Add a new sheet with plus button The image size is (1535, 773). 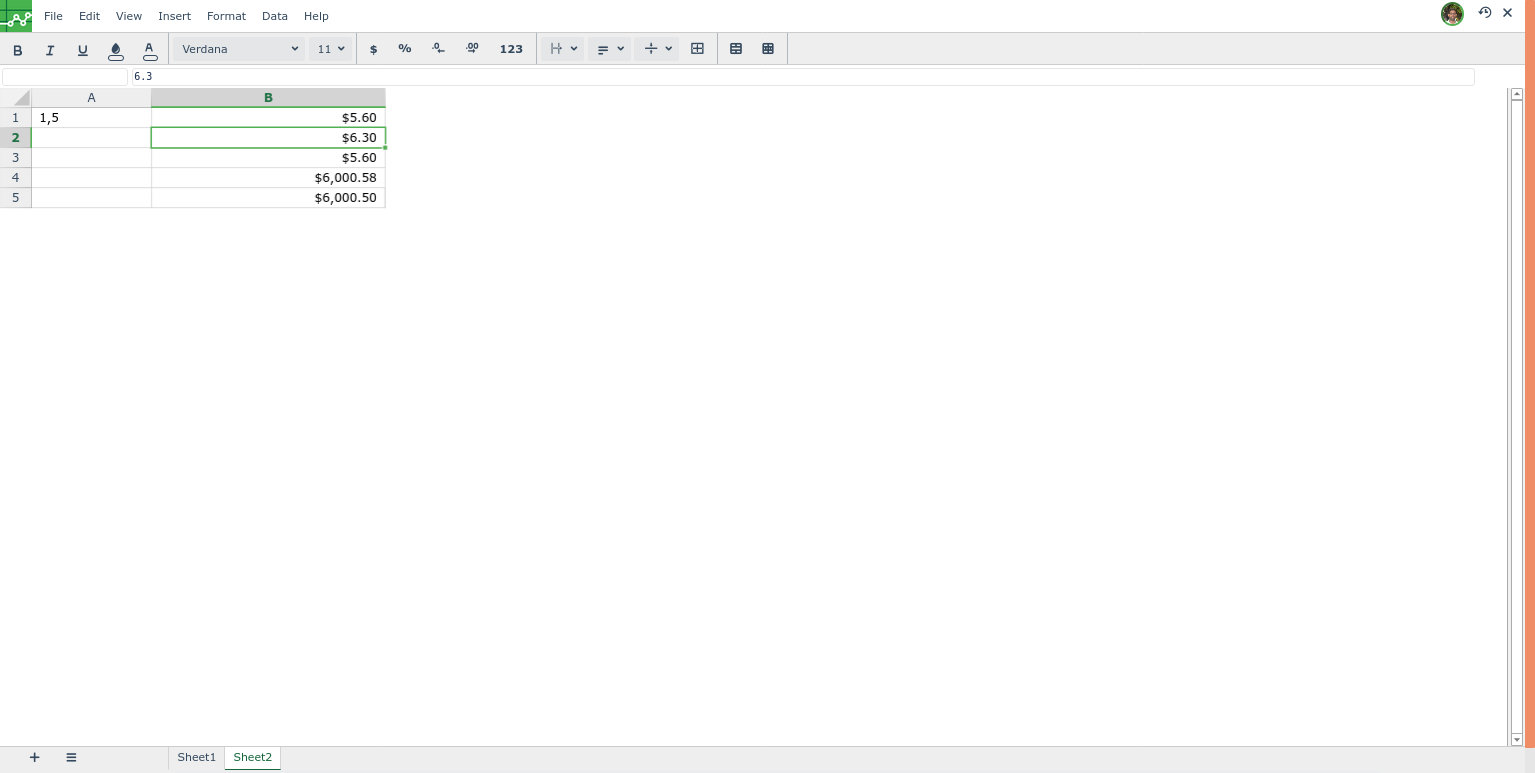34,758
